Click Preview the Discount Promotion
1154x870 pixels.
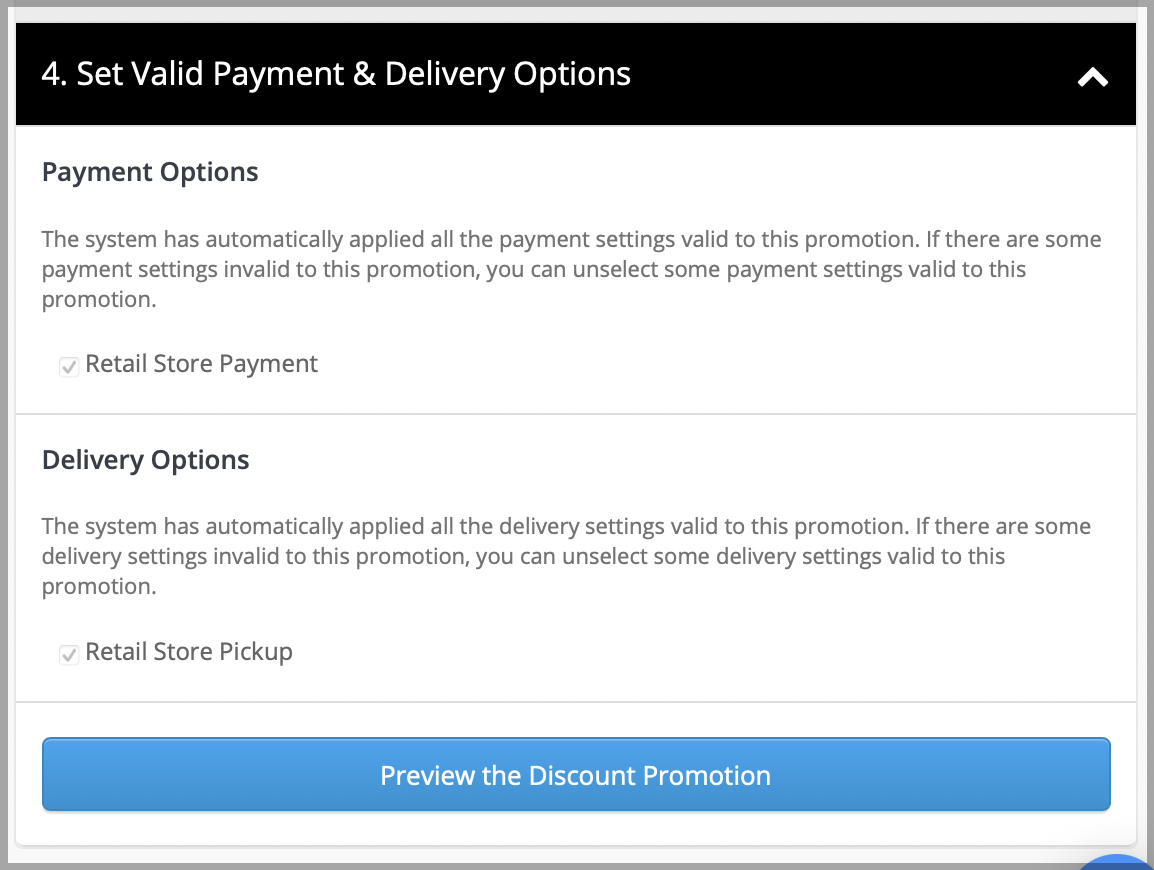[x=576, y=774]
